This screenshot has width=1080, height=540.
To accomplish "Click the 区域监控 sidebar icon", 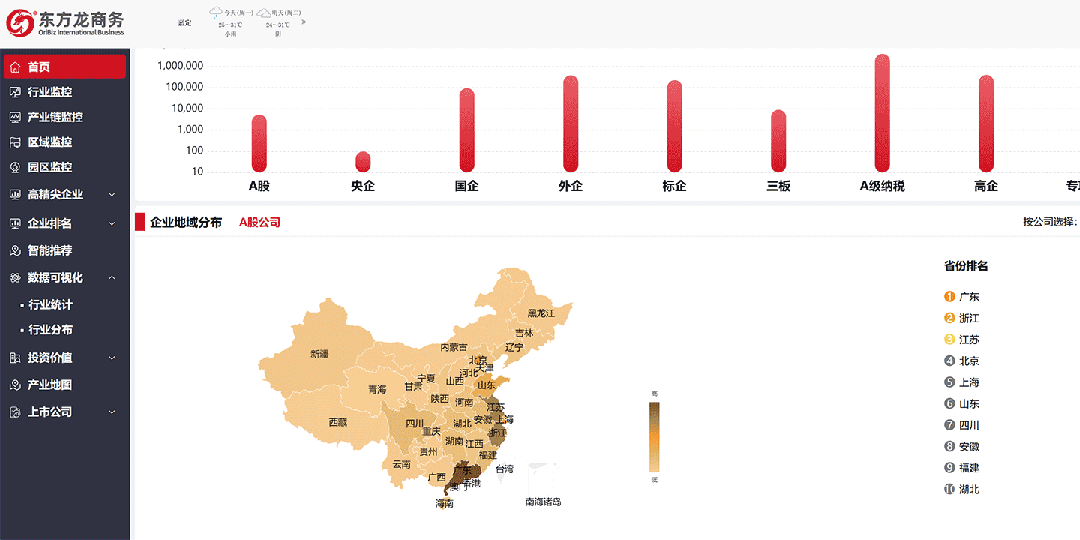I will click(15, 142).
